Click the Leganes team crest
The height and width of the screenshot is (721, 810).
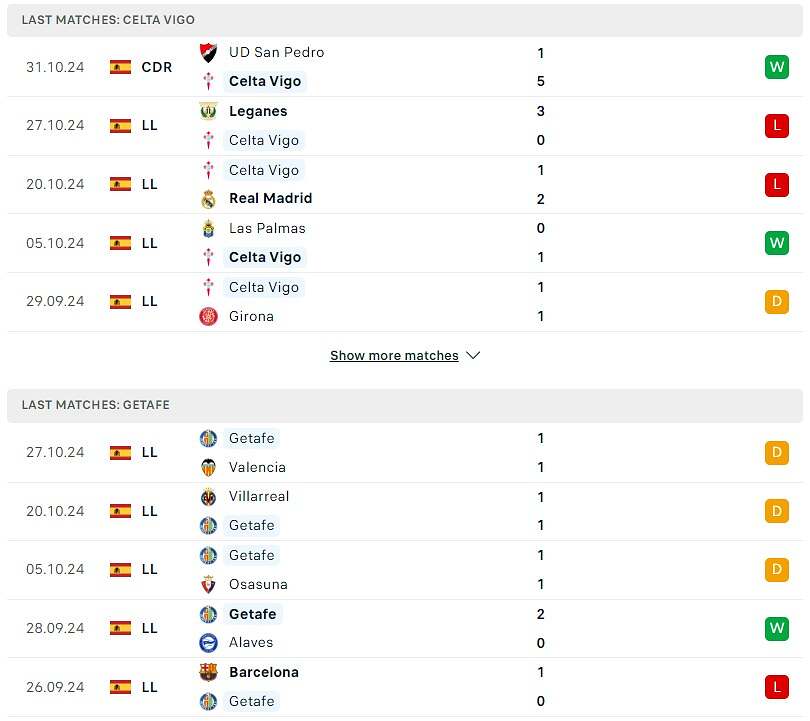(x=208, y=111)
